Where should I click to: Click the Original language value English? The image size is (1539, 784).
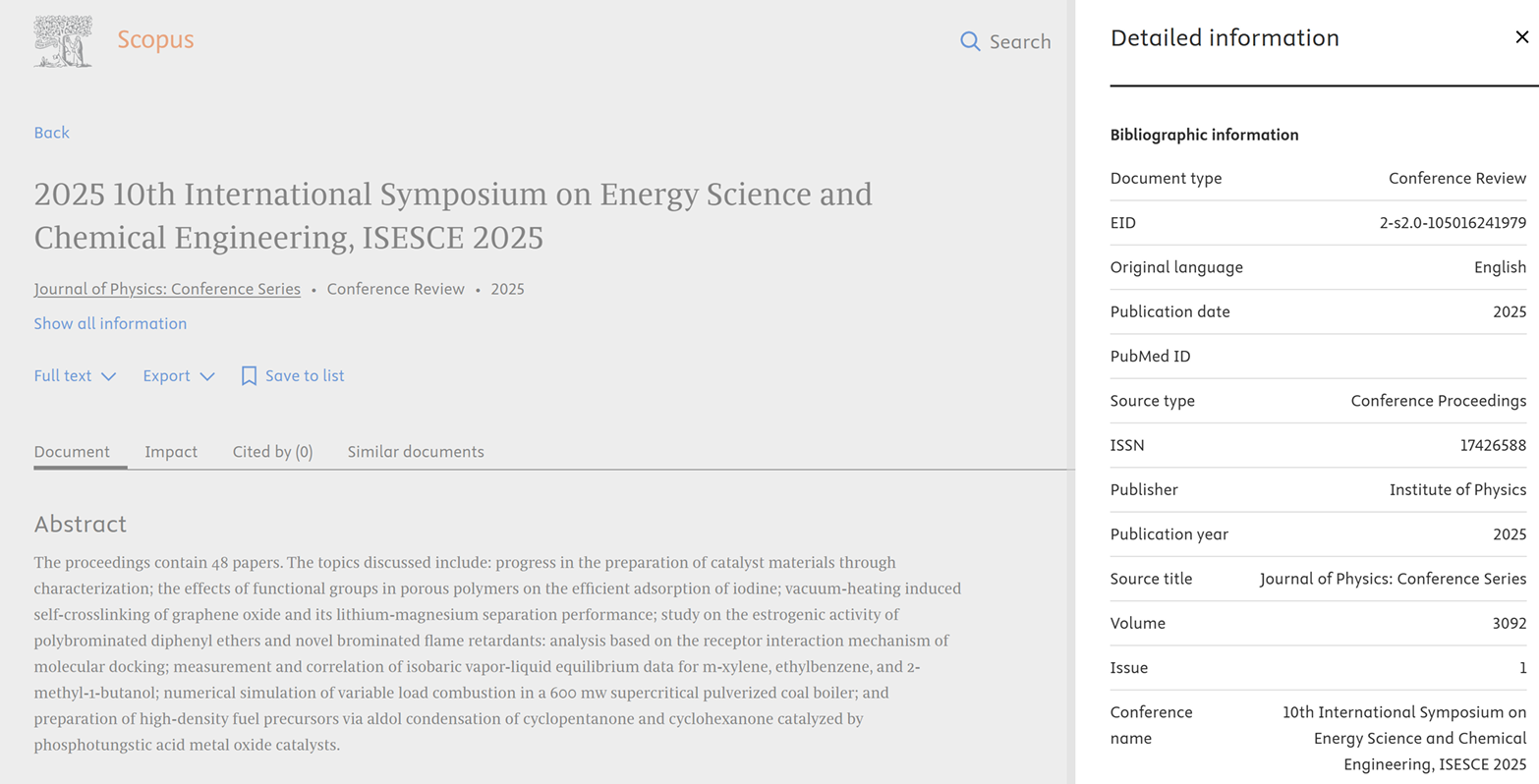[1500, 267]
